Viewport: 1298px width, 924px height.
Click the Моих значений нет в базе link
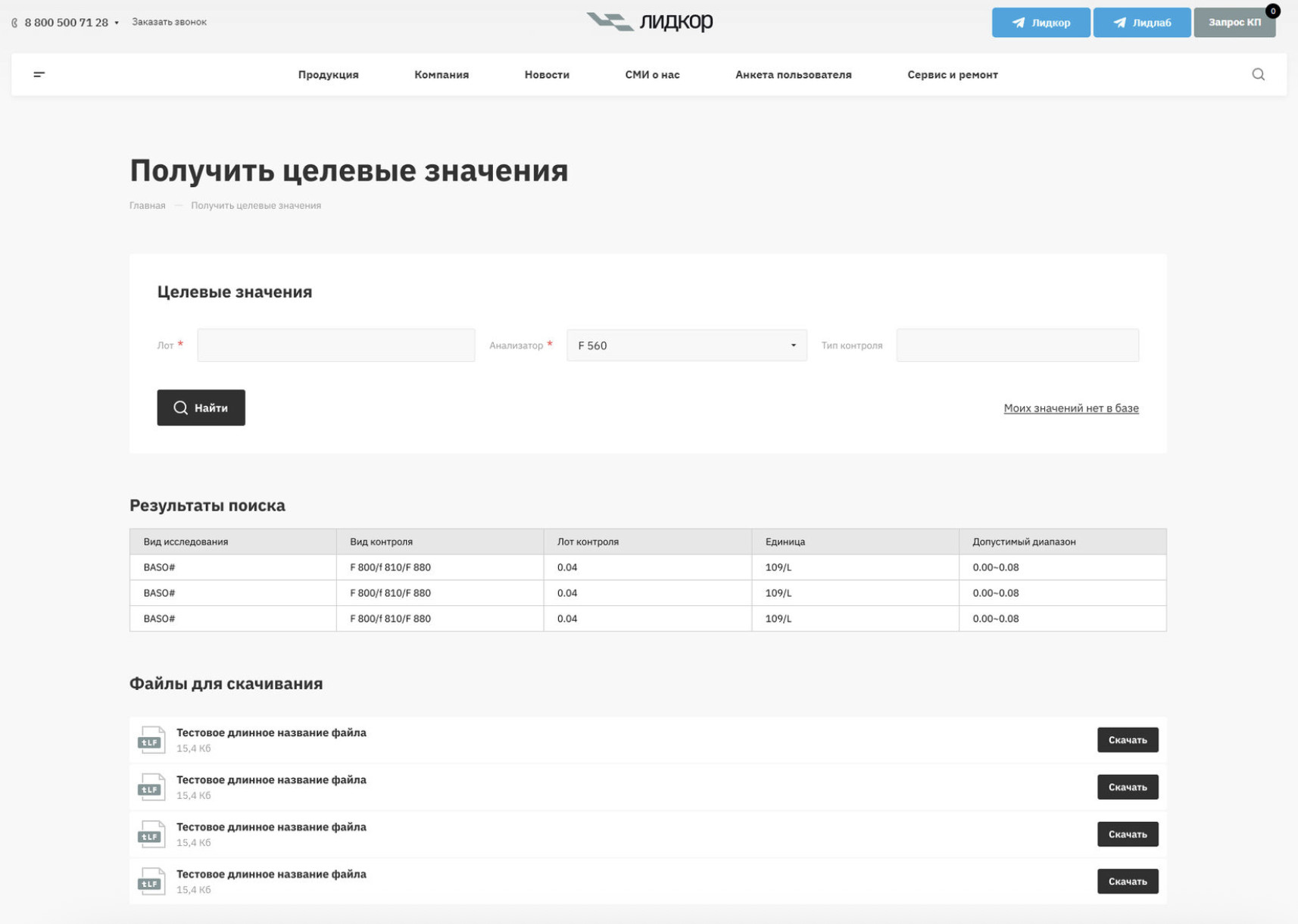point(1071,408)
